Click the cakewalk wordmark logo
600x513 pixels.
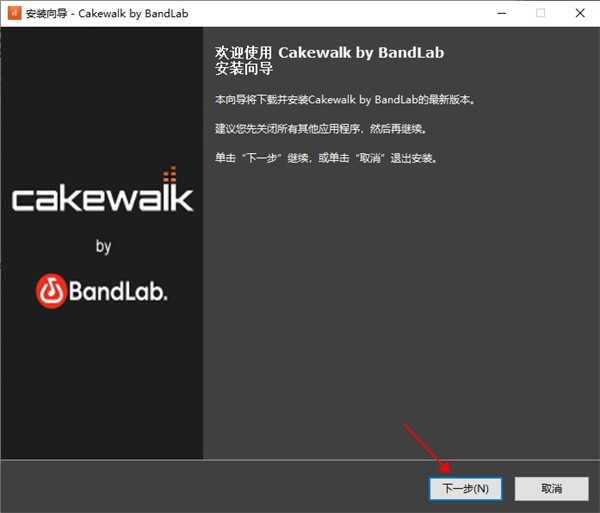(x=102, y=190)
